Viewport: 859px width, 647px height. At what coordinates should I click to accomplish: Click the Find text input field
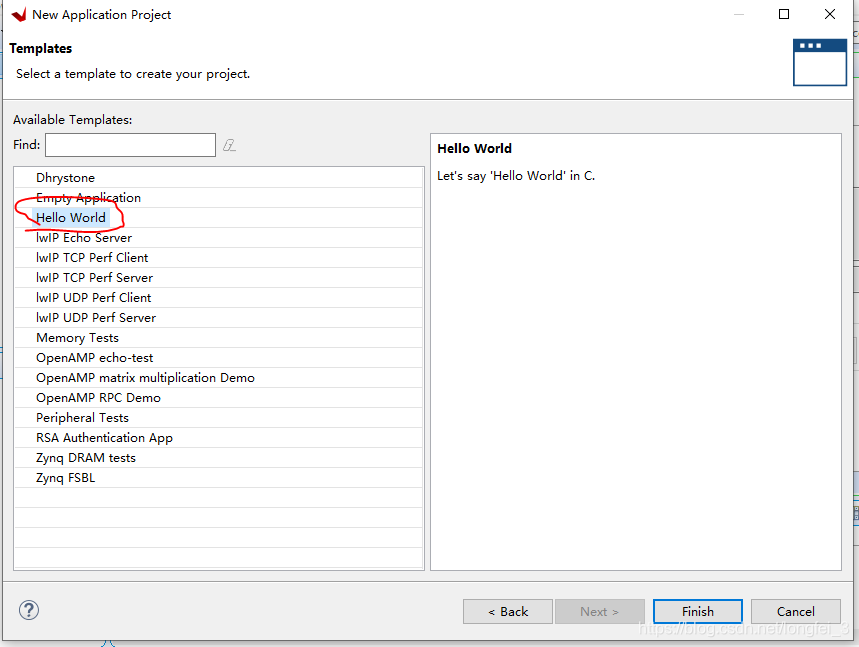(130, 145)
